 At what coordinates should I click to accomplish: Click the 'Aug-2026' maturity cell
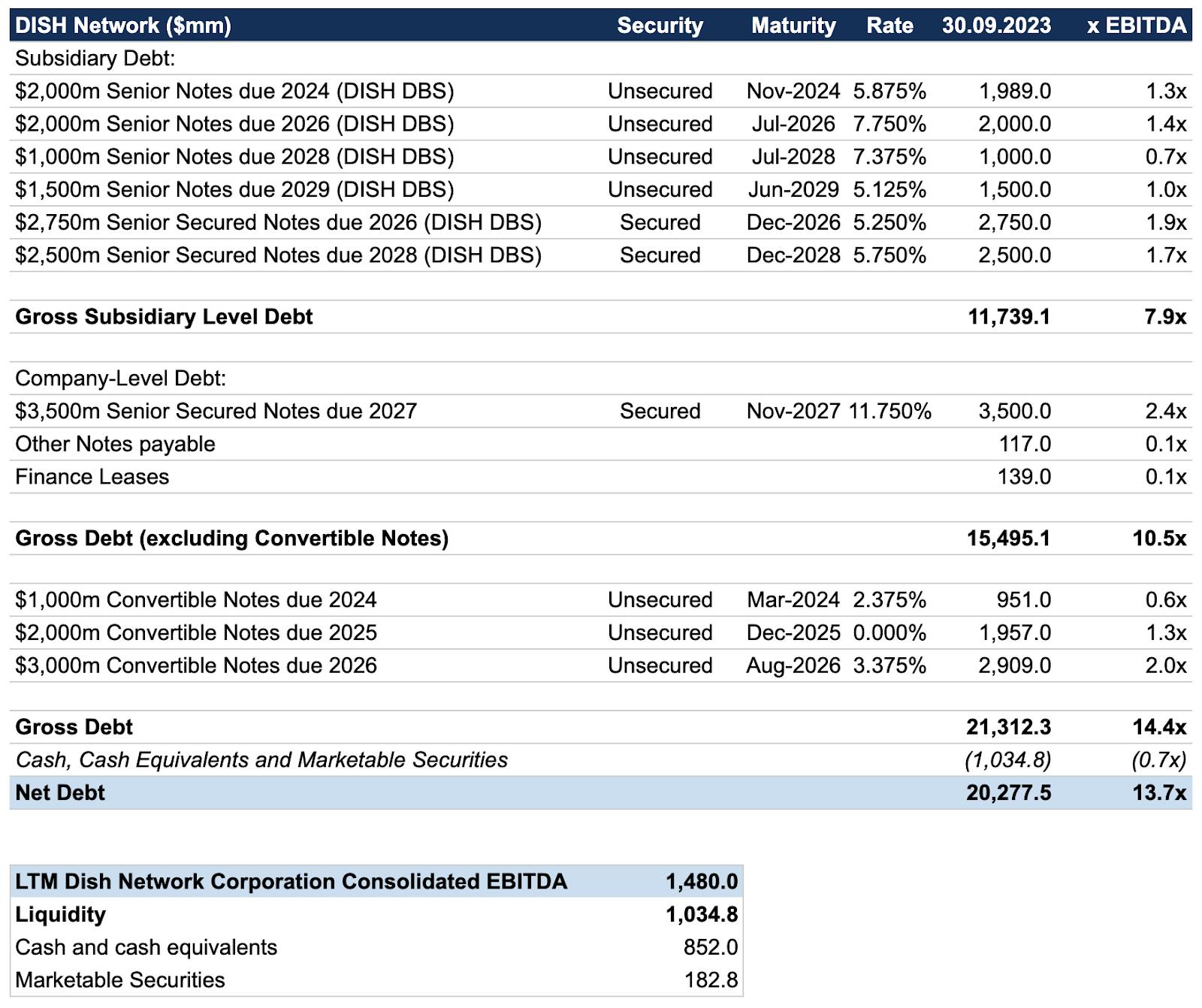click(793, 665)
